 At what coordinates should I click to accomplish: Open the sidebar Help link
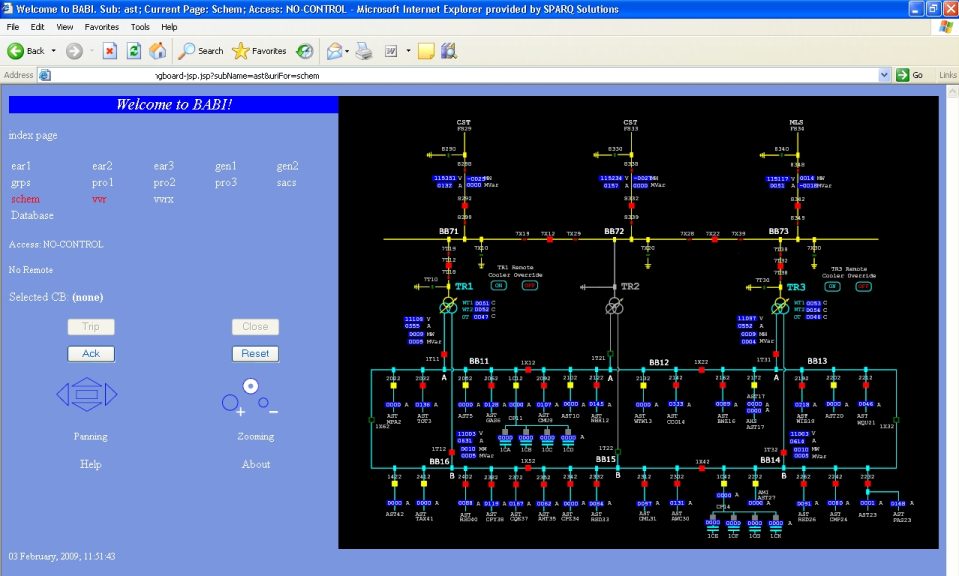[91, 464]
